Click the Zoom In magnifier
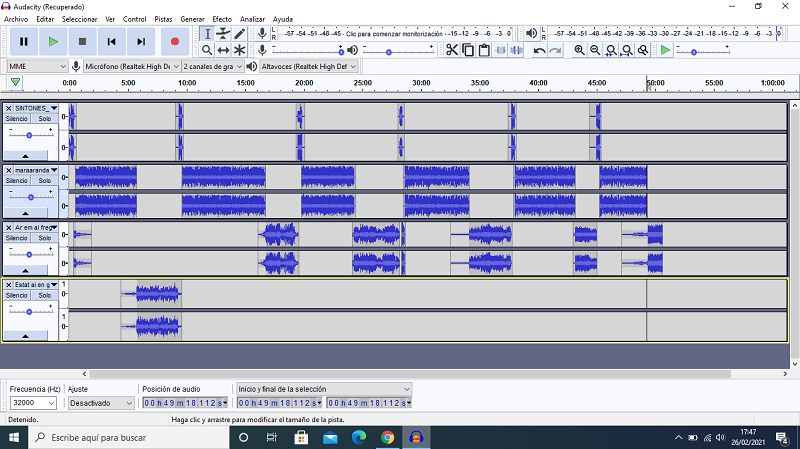 pos(580,50)
